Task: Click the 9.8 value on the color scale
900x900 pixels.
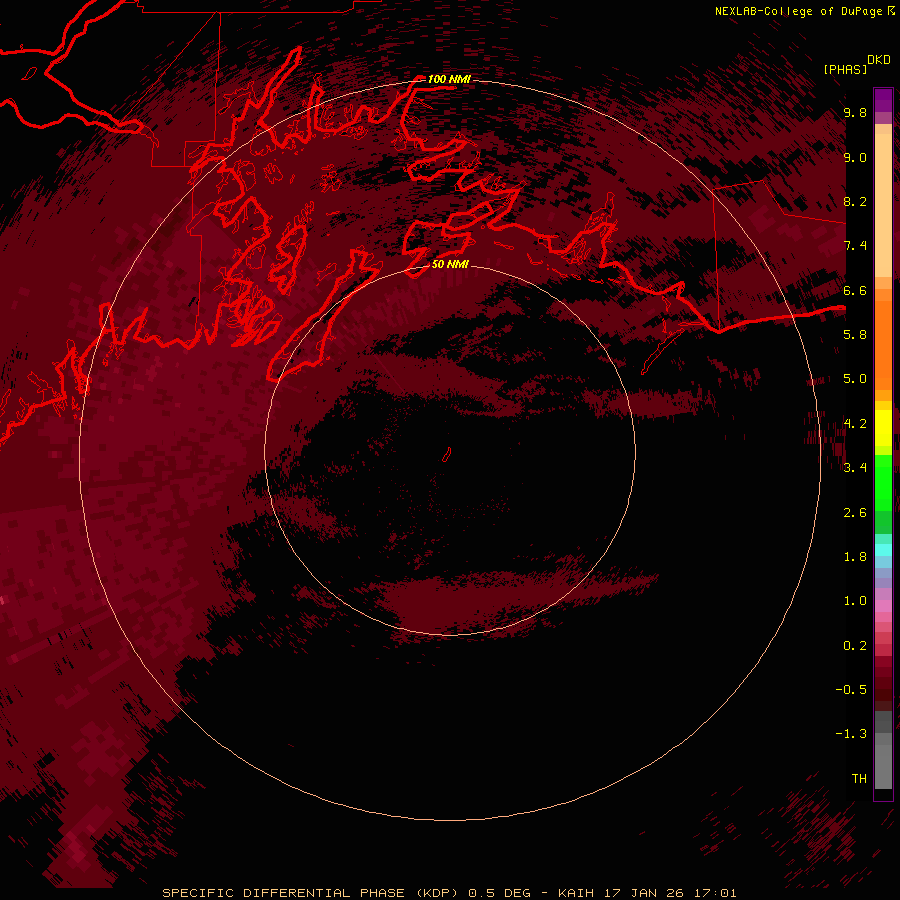Action: pyautogui.click(x=855, y=112)
